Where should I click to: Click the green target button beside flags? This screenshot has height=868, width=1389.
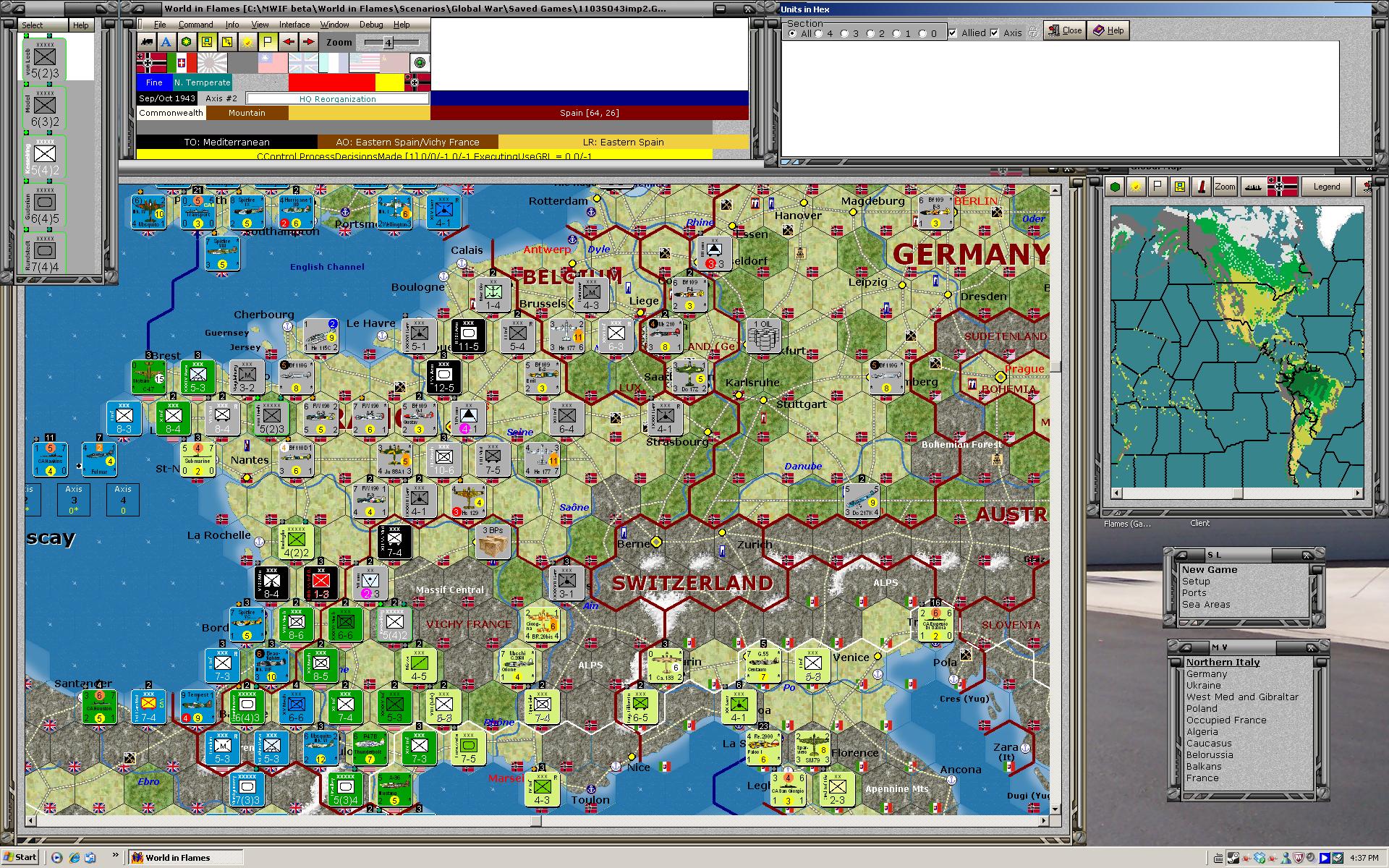pyautogui.click(x=420, y=63)
